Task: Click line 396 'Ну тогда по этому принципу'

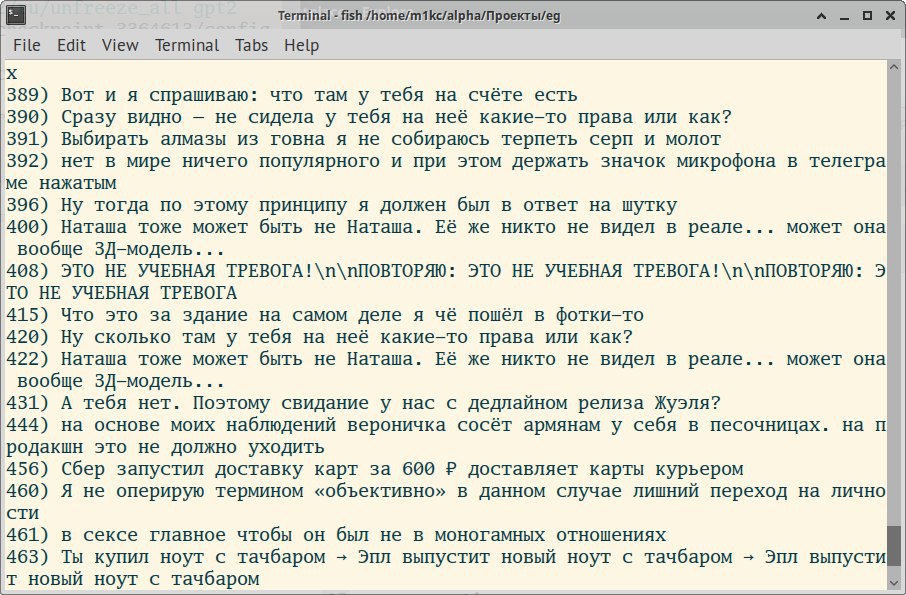Action: 341,204
